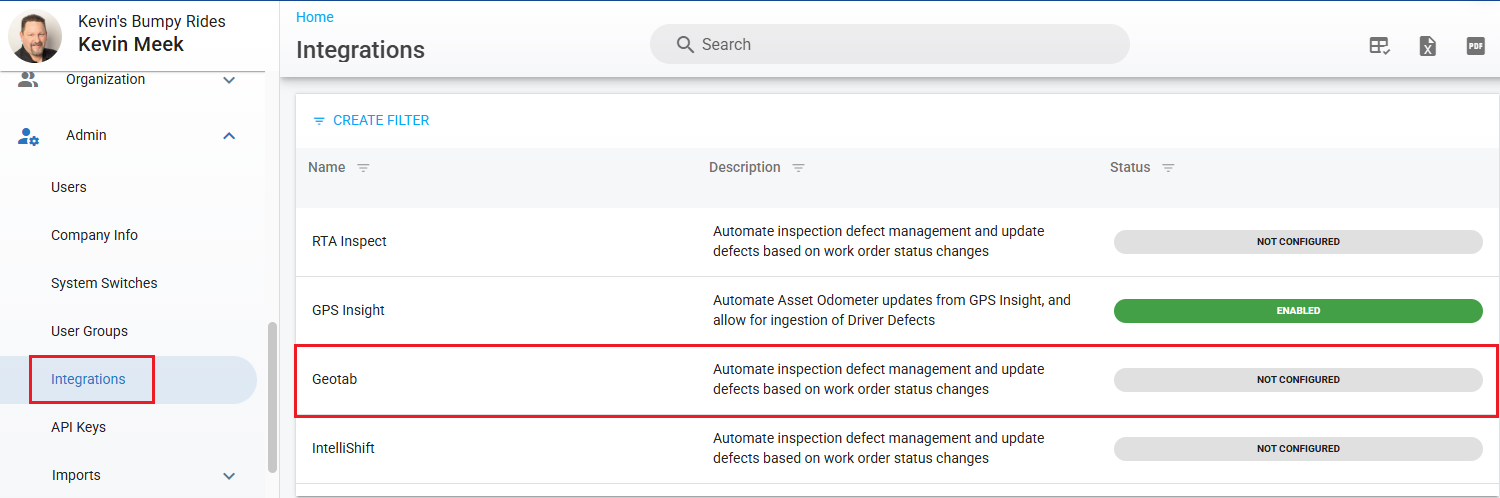The width and height of the screenshot is (1500, 498).
Task: Click the filter icon beside Name column
Action: 363,168
